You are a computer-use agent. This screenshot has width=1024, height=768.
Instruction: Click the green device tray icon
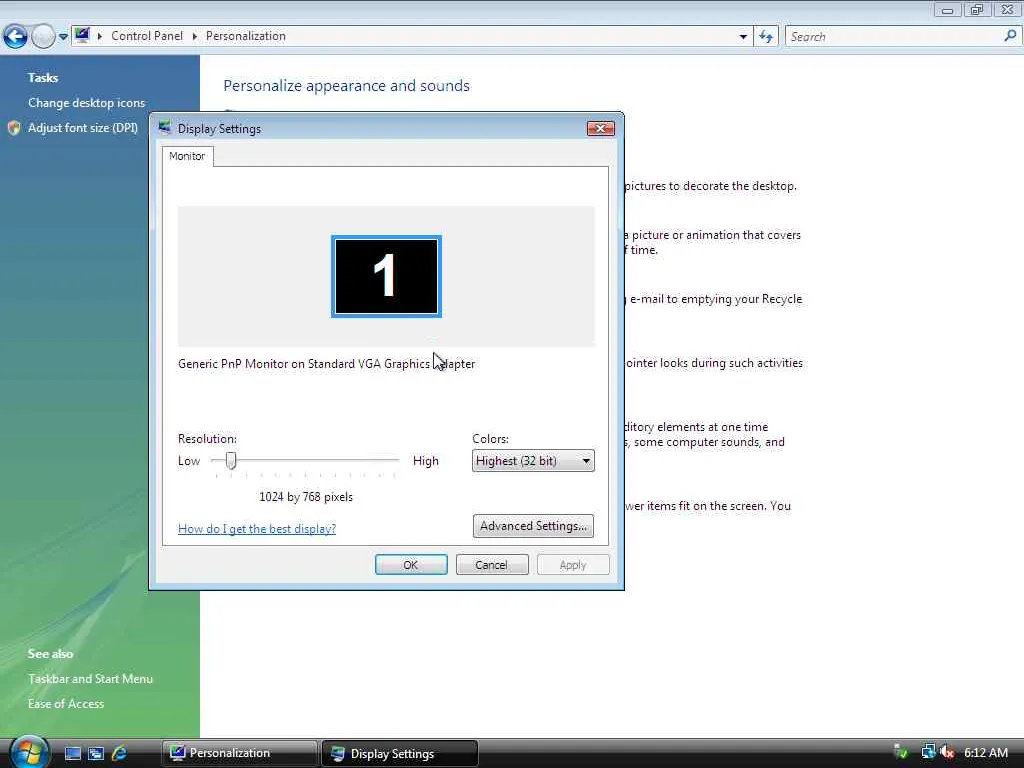[901, 752]
